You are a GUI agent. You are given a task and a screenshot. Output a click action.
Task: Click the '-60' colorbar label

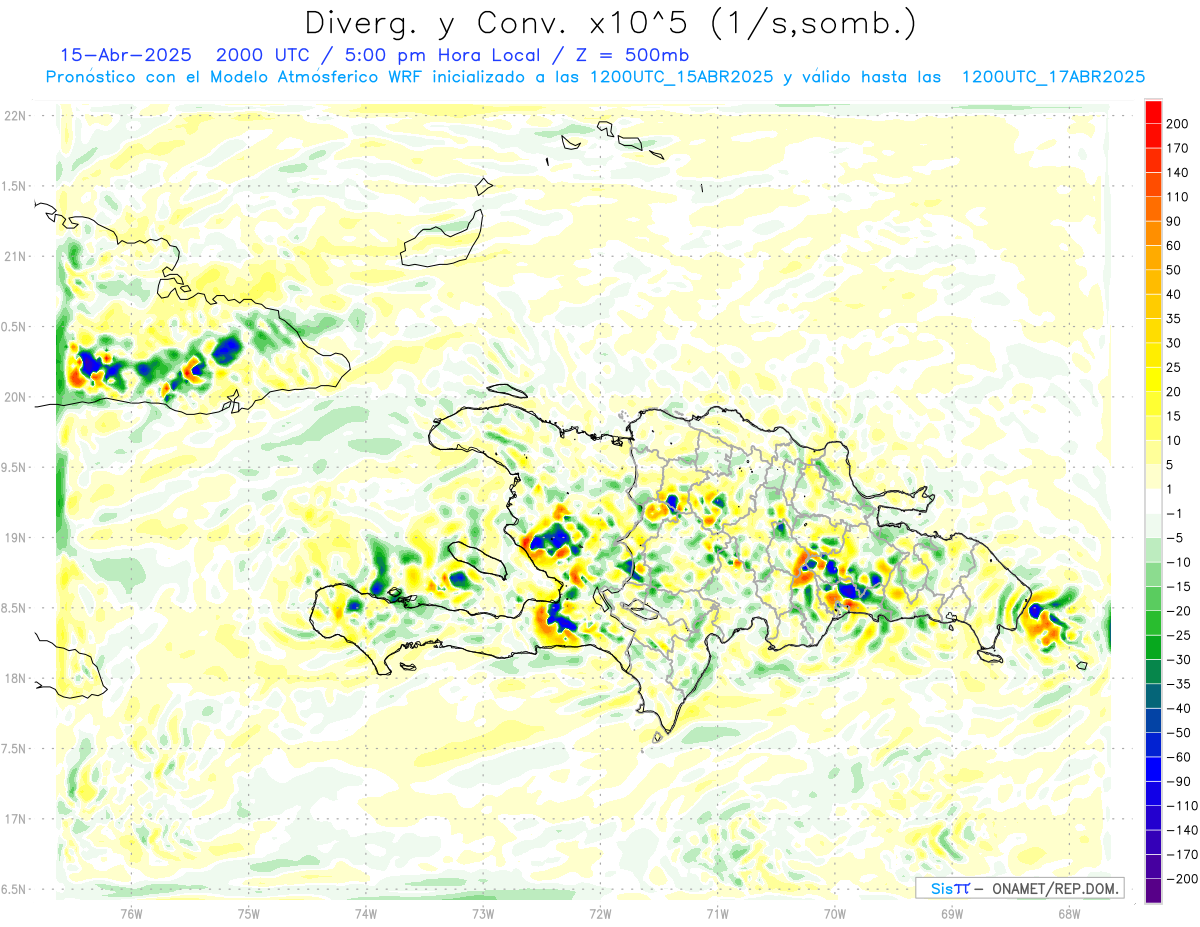click(1177, 757)
